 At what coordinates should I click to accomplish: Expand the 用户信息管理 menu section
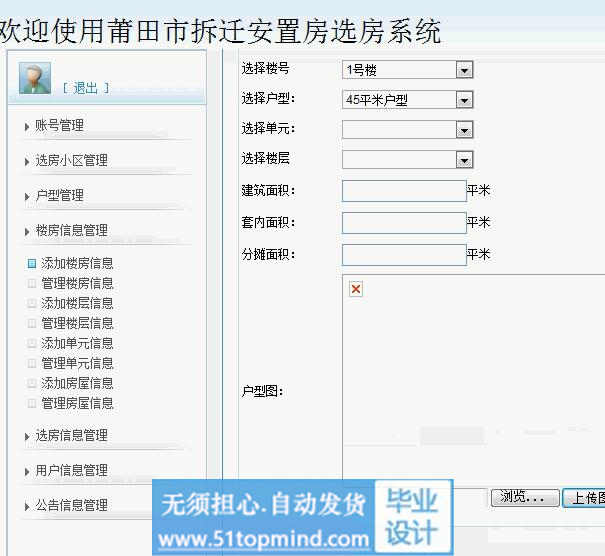pos(71,471)
